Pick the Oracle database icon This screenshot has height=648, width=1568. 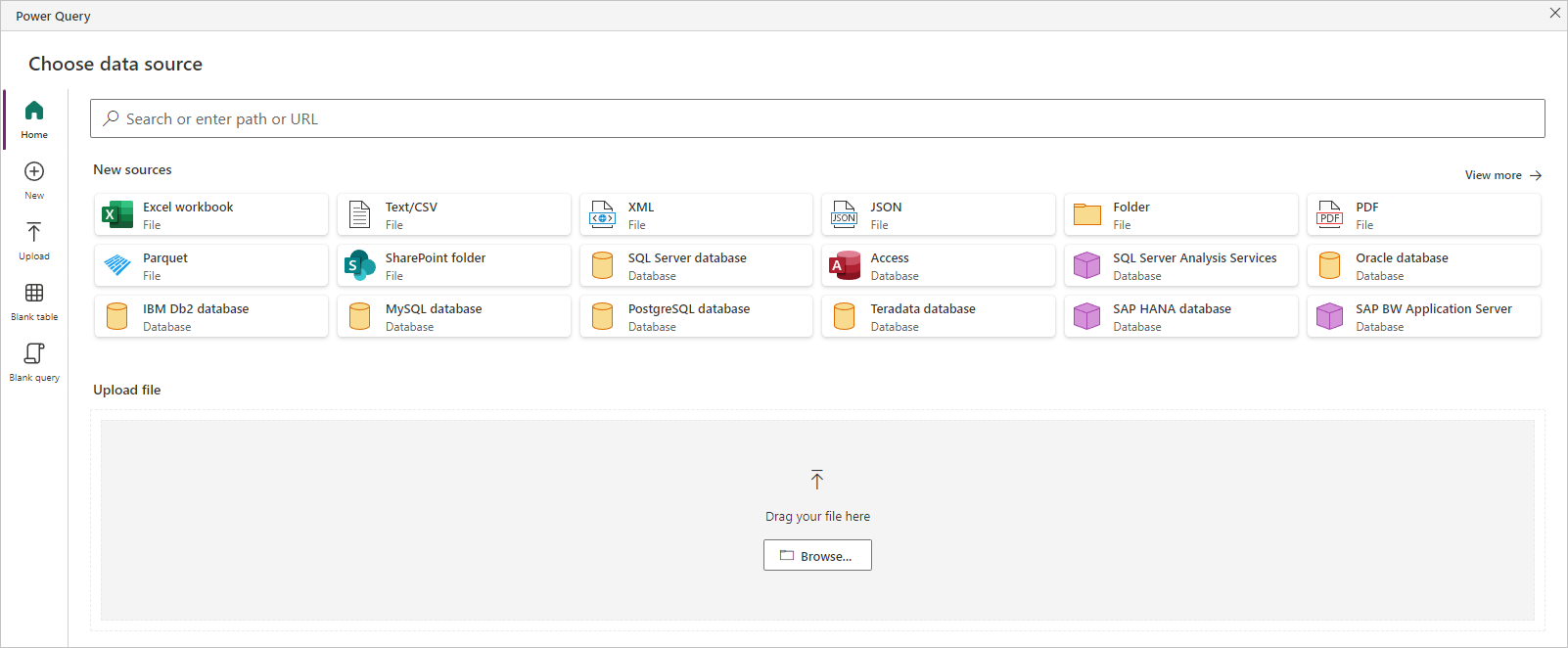[1330, 265]
